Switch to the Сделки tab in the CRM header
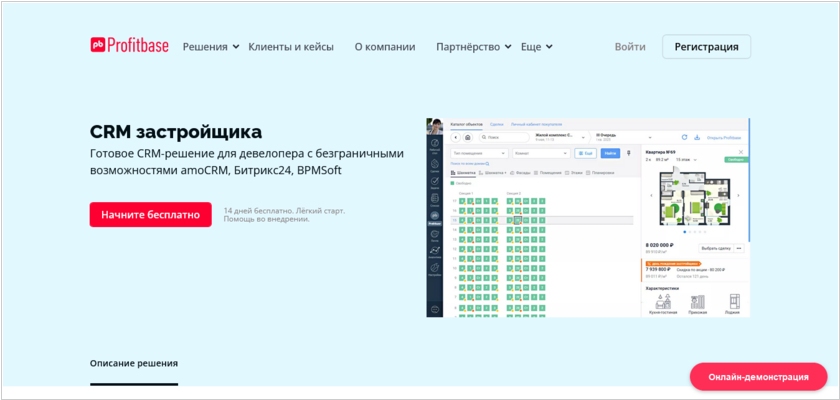Viewport: 840px width, 400px height. [x=497, y=124]
